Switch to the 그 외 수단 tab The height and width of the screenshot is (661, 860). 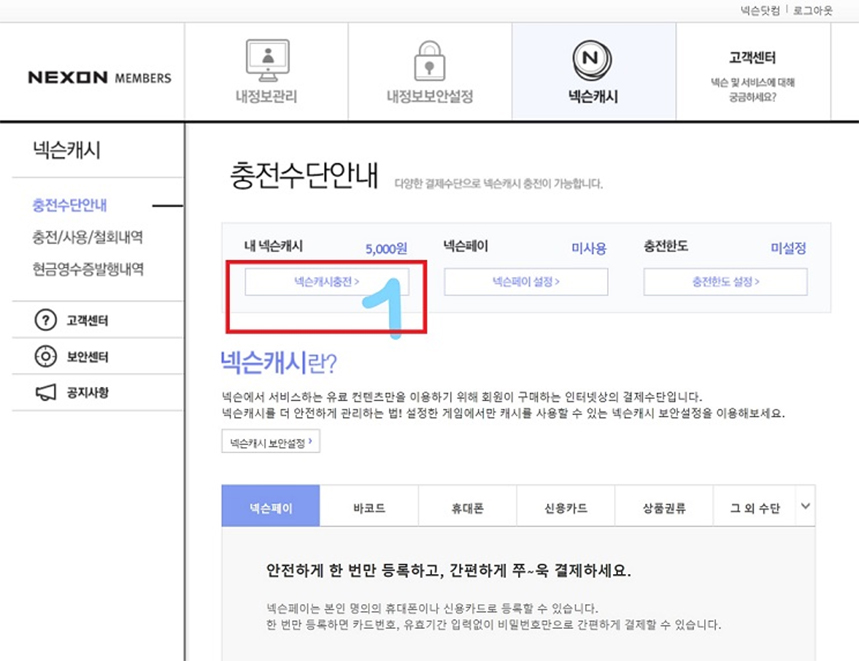click(x=754, y=506)
